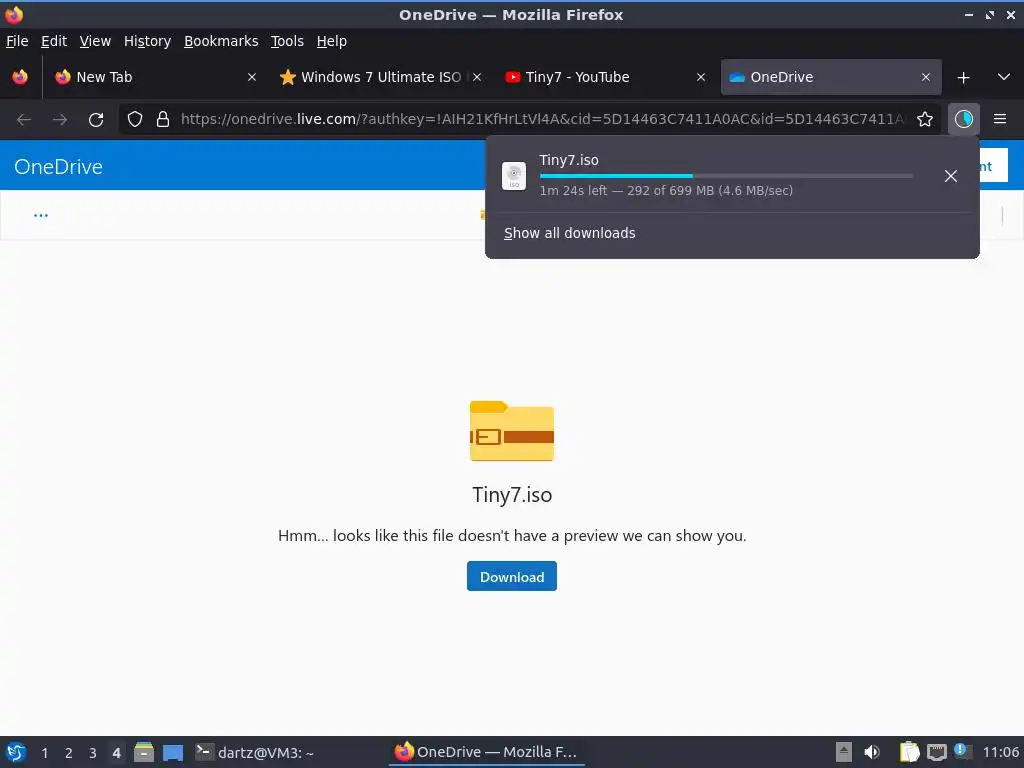Close the Windows 7 Ultimate ISO tab
This screenshot has height=768, width=1024.
[477, 77]
